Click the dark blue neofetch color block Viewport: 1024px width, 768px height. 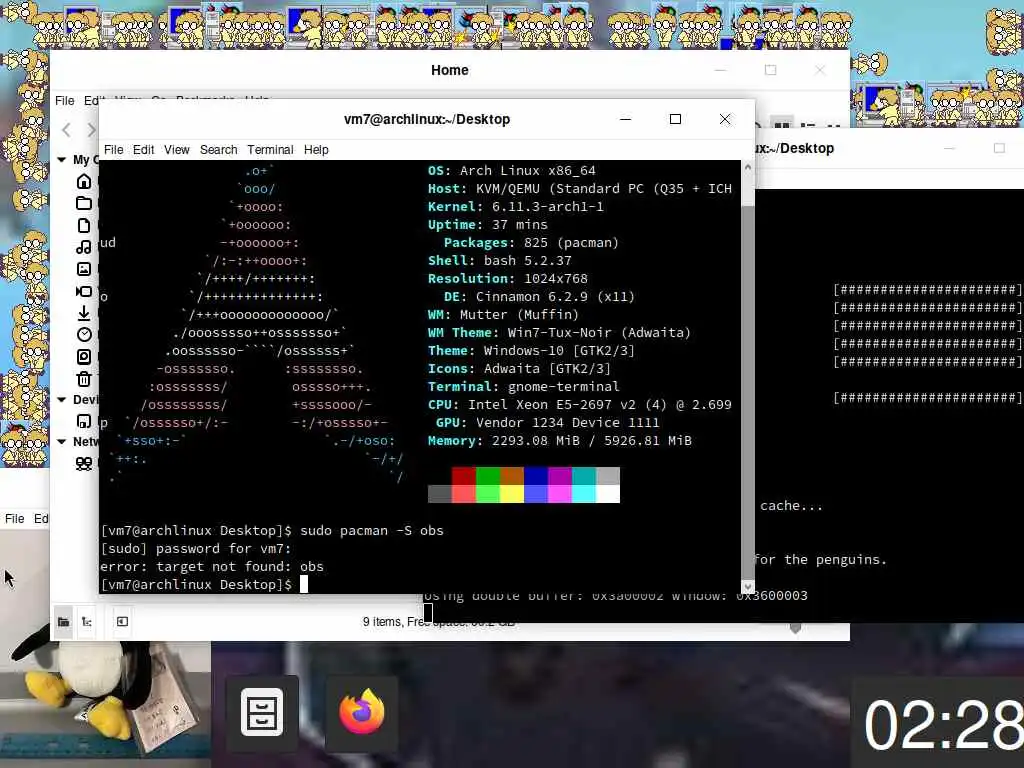pyautogui.click(x=536, y=475)
